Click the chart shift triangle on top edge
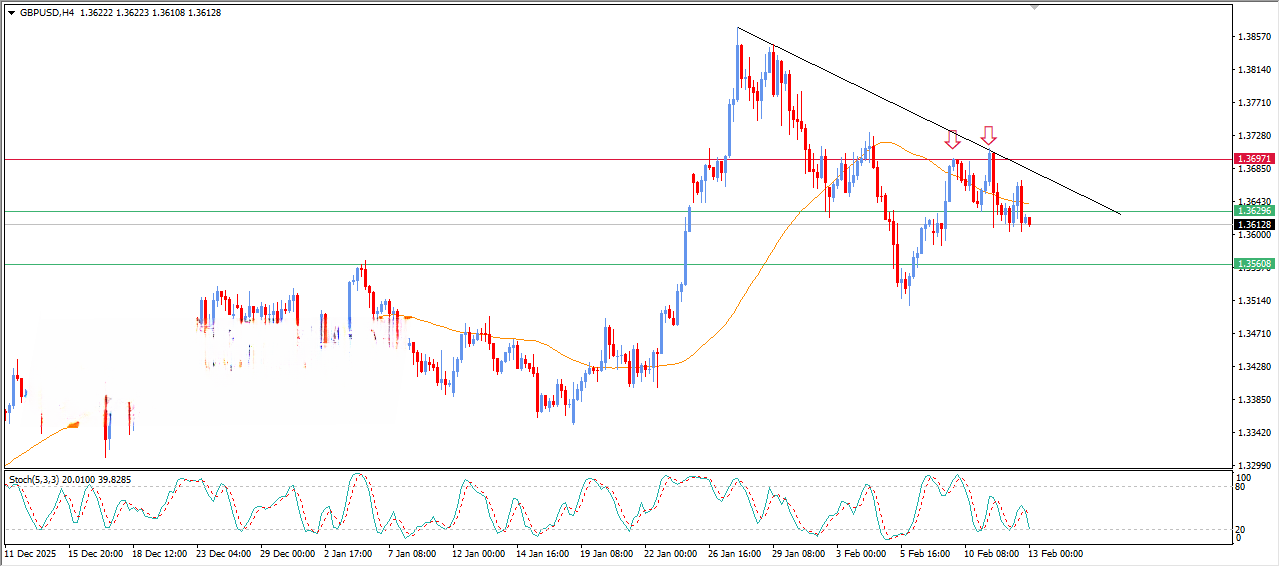Screen dimensions: 1280x567 pyautogui.click(x=1034, y=7)
